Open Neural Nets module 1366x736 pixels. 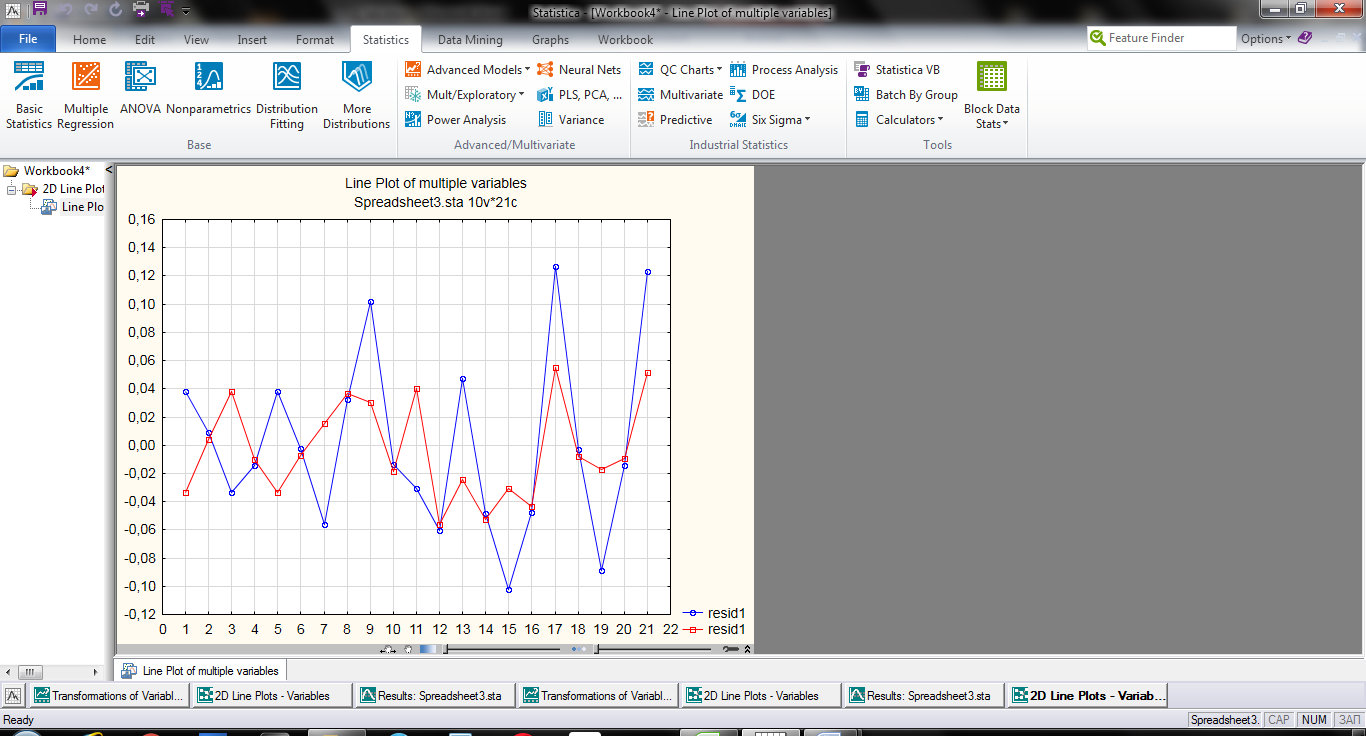579,70
